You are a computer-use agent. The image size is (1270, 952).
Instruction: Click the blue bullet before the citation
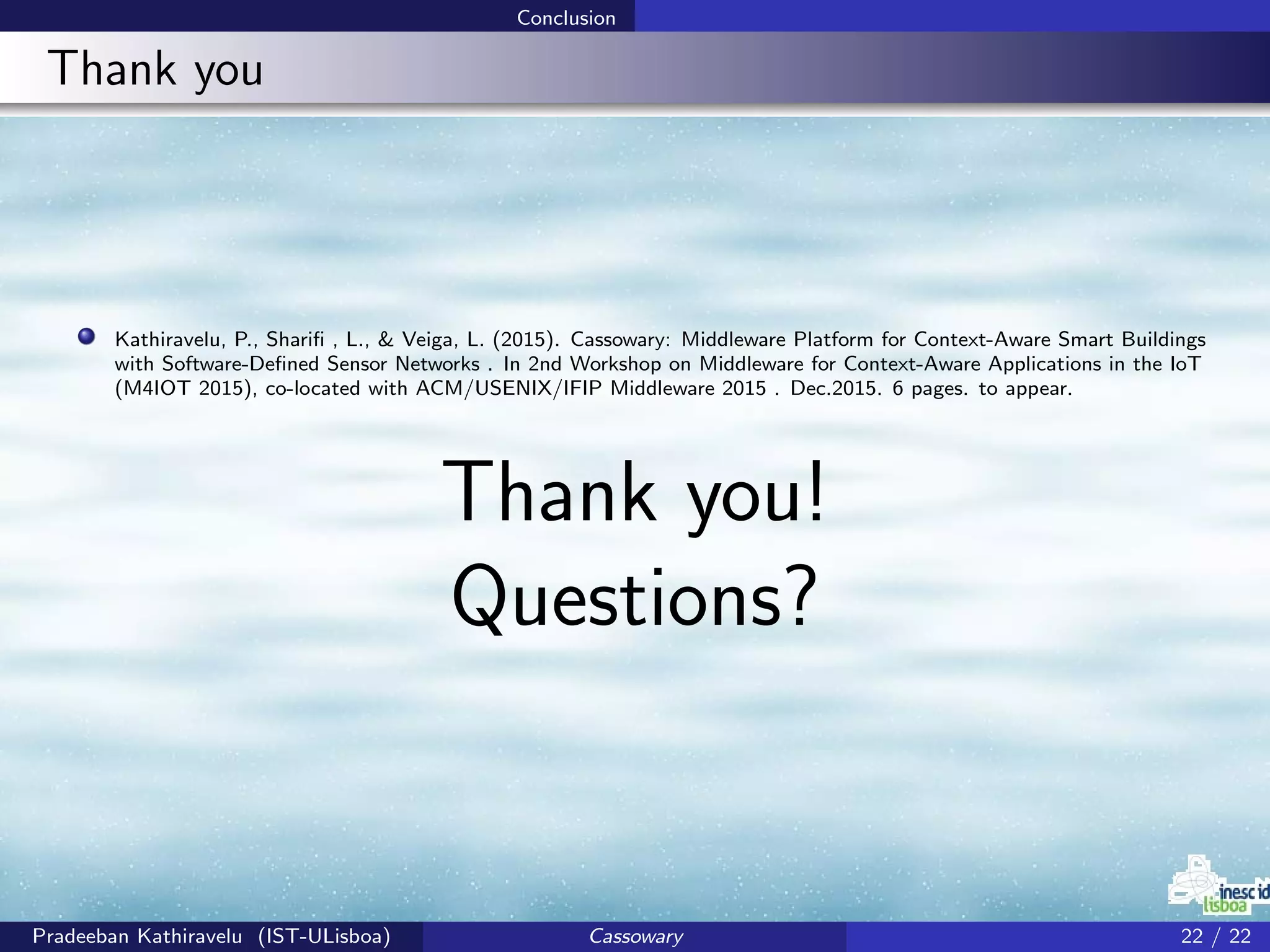pos(86,337)
